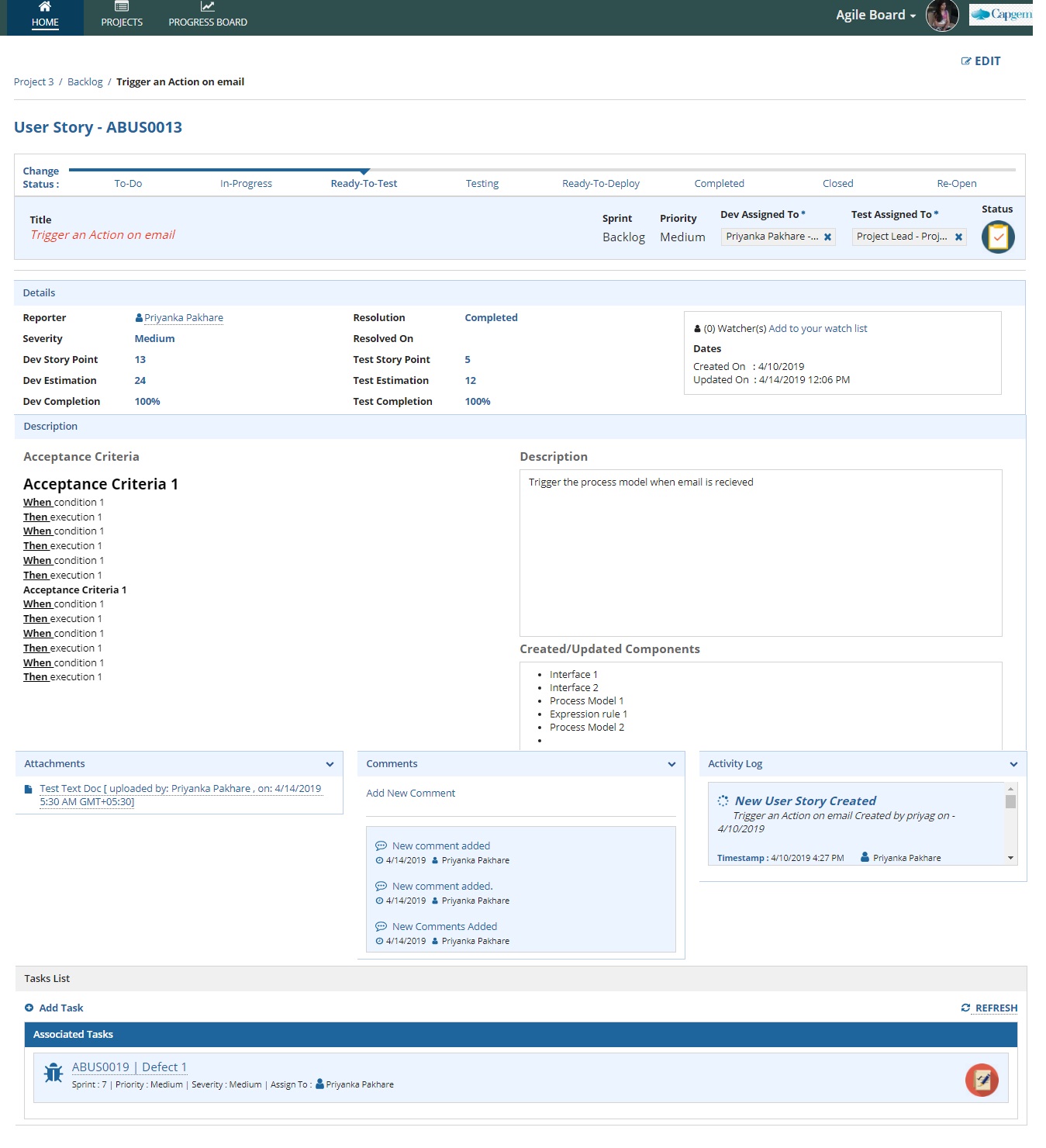Click the Refresh icon in Tasks List
Viewport: 1046px width, 1148px height.
pos(966,1008)
